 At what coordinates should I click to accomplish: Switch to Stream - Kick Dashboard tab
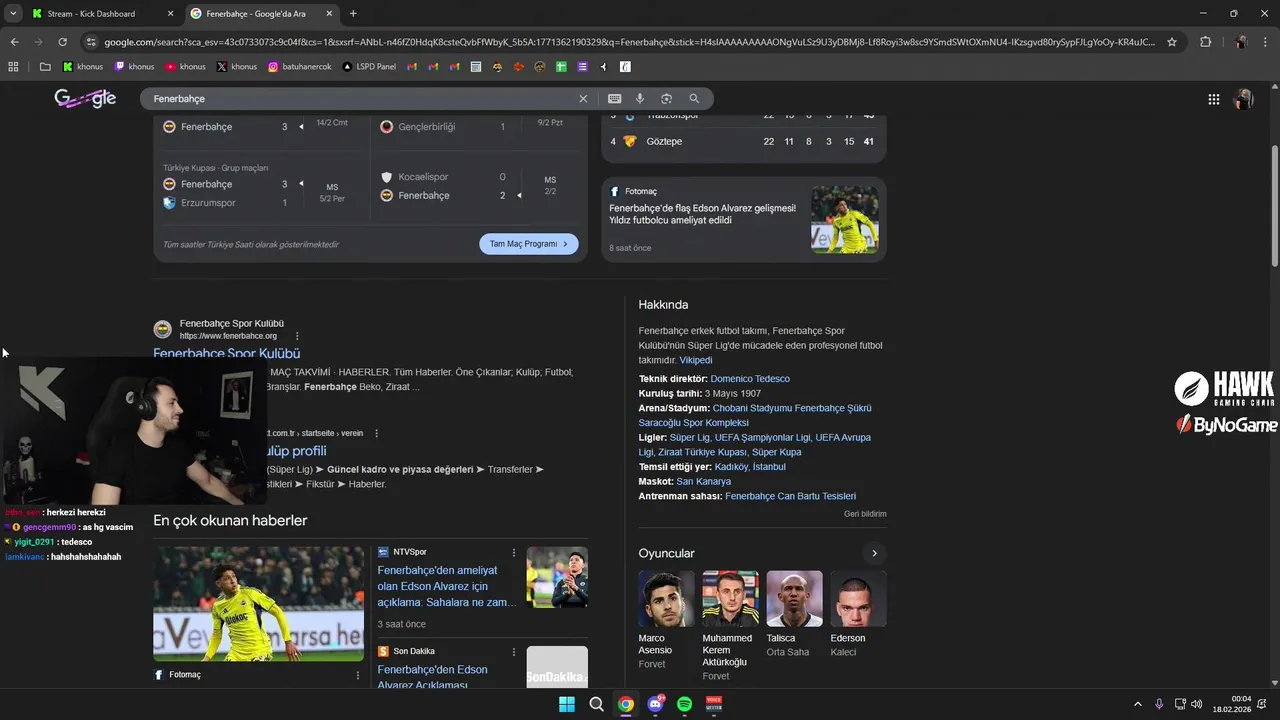(x=91, y=13)
